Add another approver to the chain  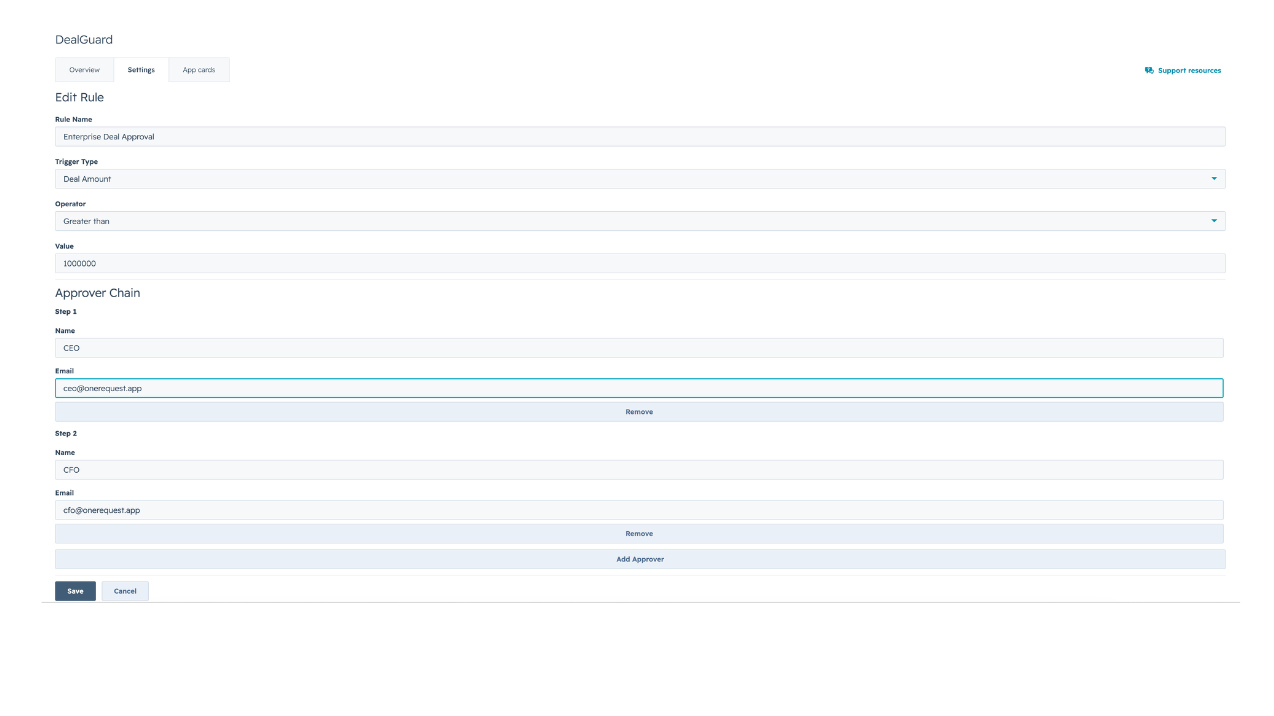pos(640,559)
